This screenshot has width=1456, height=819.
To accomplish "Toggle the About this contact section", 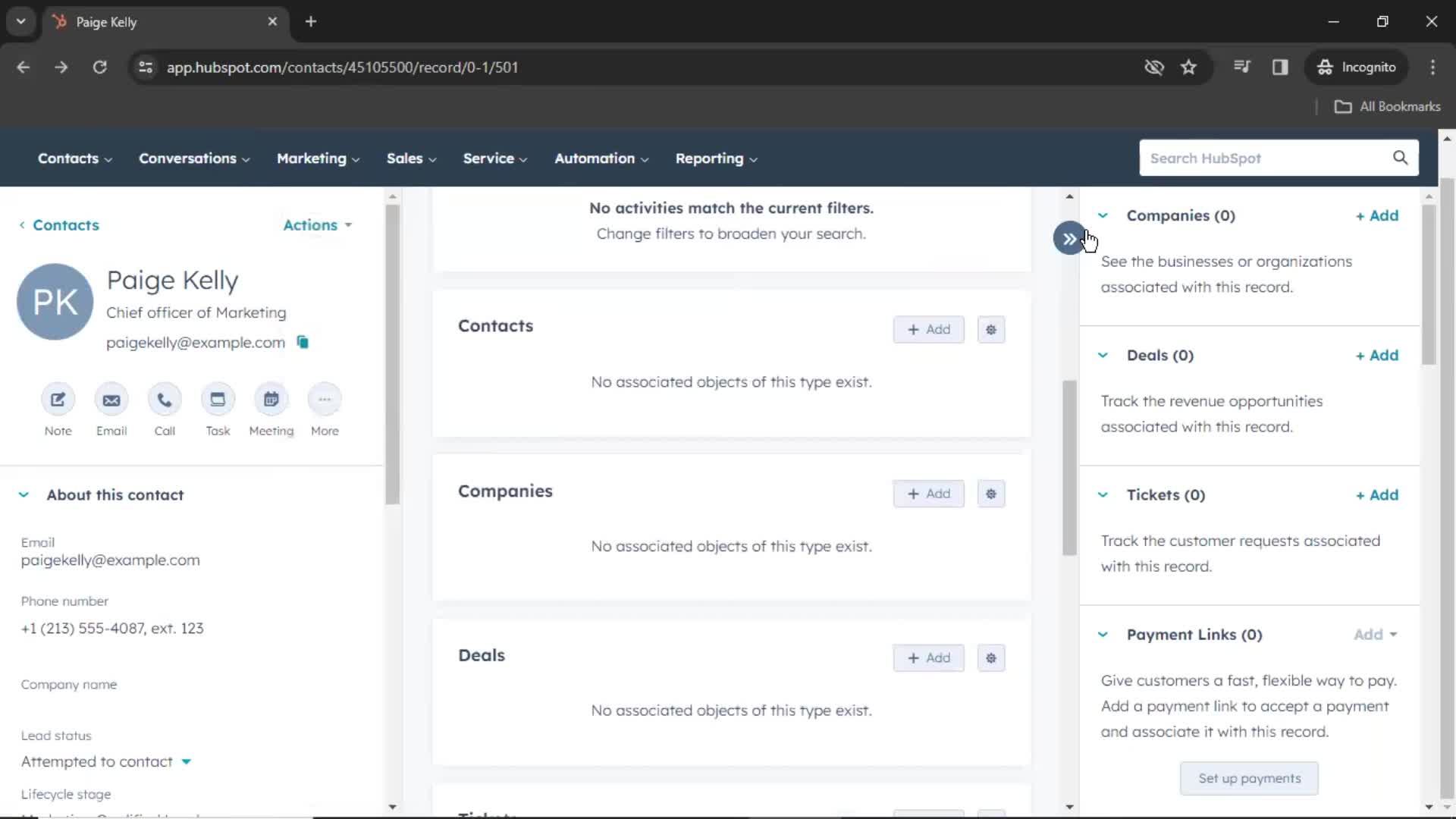I will click(x=23, y=494).
